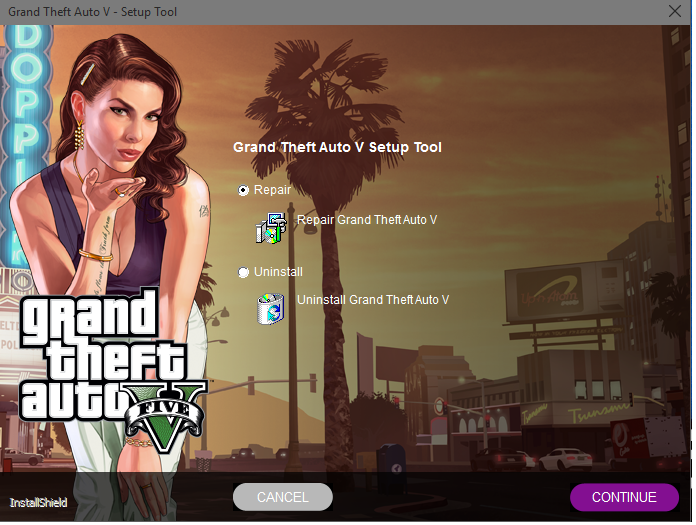This screenshot has height=525, width=696.
Task: Click the 'Grand Theft Auto V Setup Tool' heading
Action: click(x=339, y=148)
